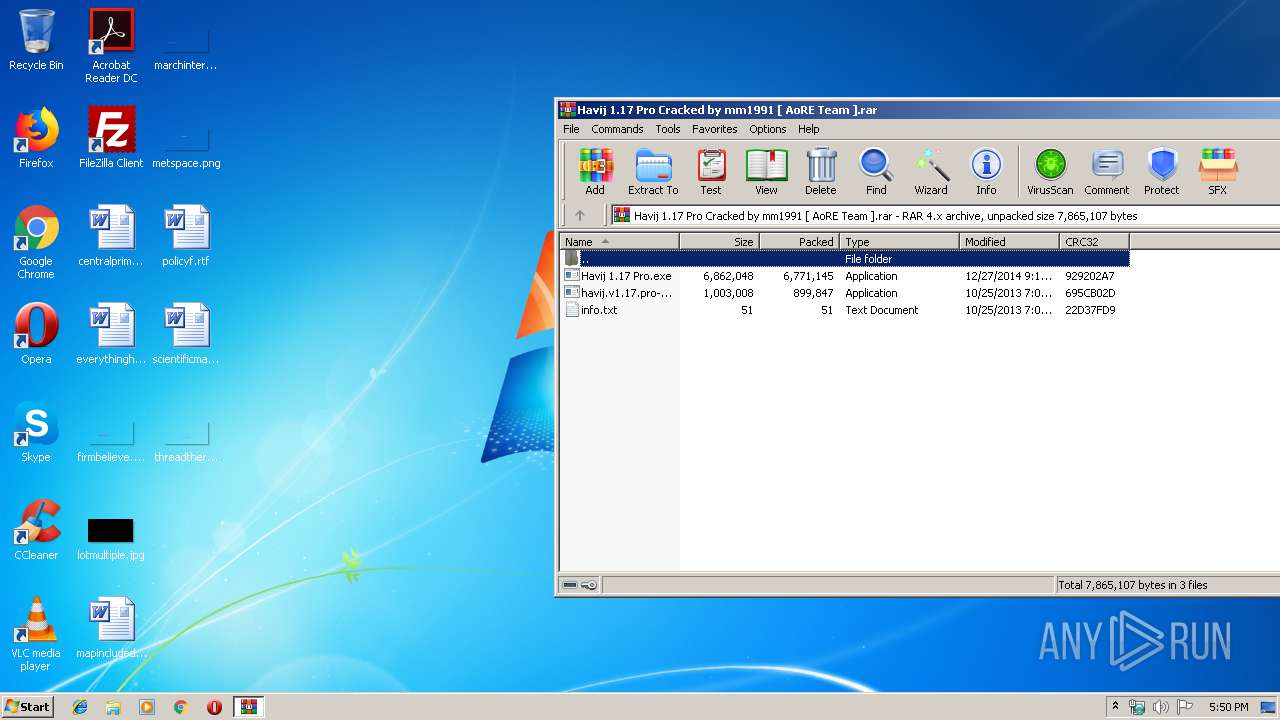Open the View toolbar icon
This screenshot has width=1280, height=720.
pyautogui.click(x=766, y=171)
